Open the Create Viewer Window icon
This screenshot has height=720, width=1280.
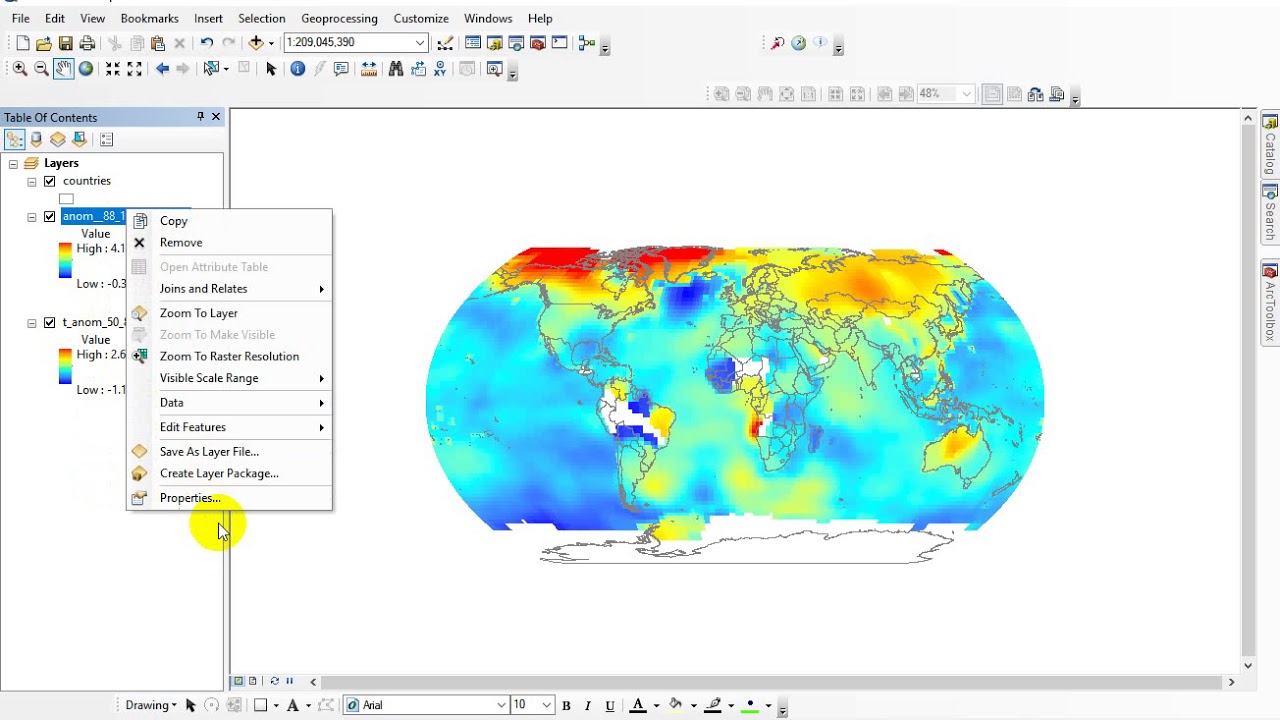494,69
